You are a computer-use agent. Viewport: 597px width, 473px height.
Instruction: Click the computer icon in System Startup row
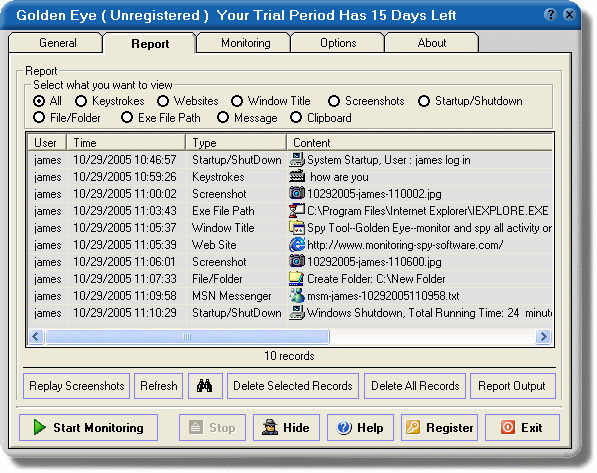pos(297,160)
